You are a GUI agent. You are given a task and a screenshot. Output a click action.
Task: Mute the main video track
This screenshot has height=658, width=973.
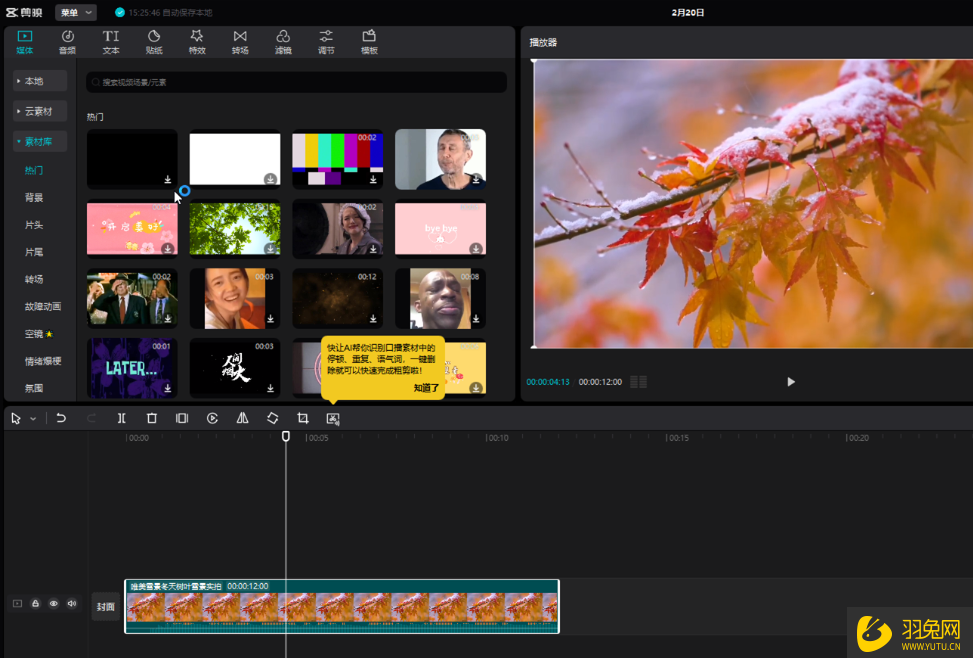pos(72,603)
